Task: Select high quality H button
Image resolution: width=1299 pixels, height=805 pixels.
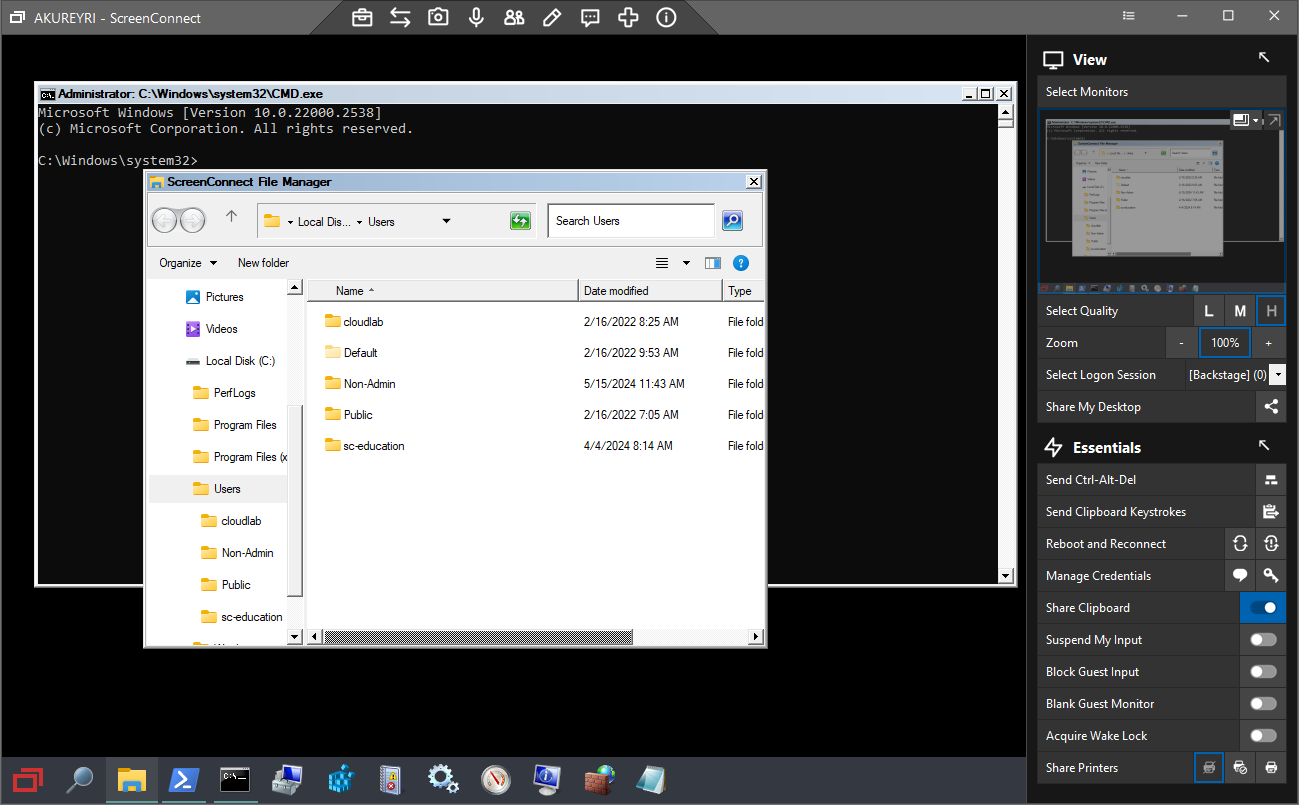Action: click(1271, 311)
